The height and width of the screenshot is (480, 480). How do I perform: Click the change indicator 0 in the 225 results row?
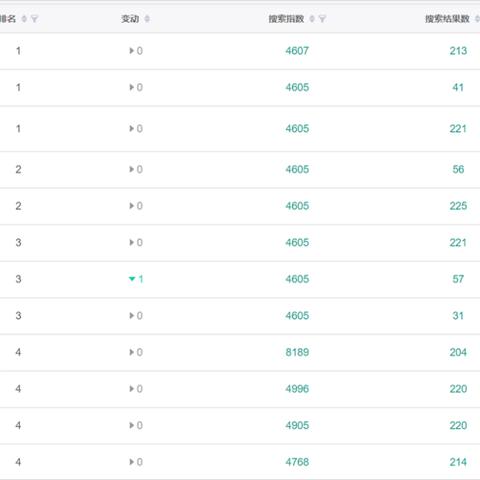coord(136,206)
